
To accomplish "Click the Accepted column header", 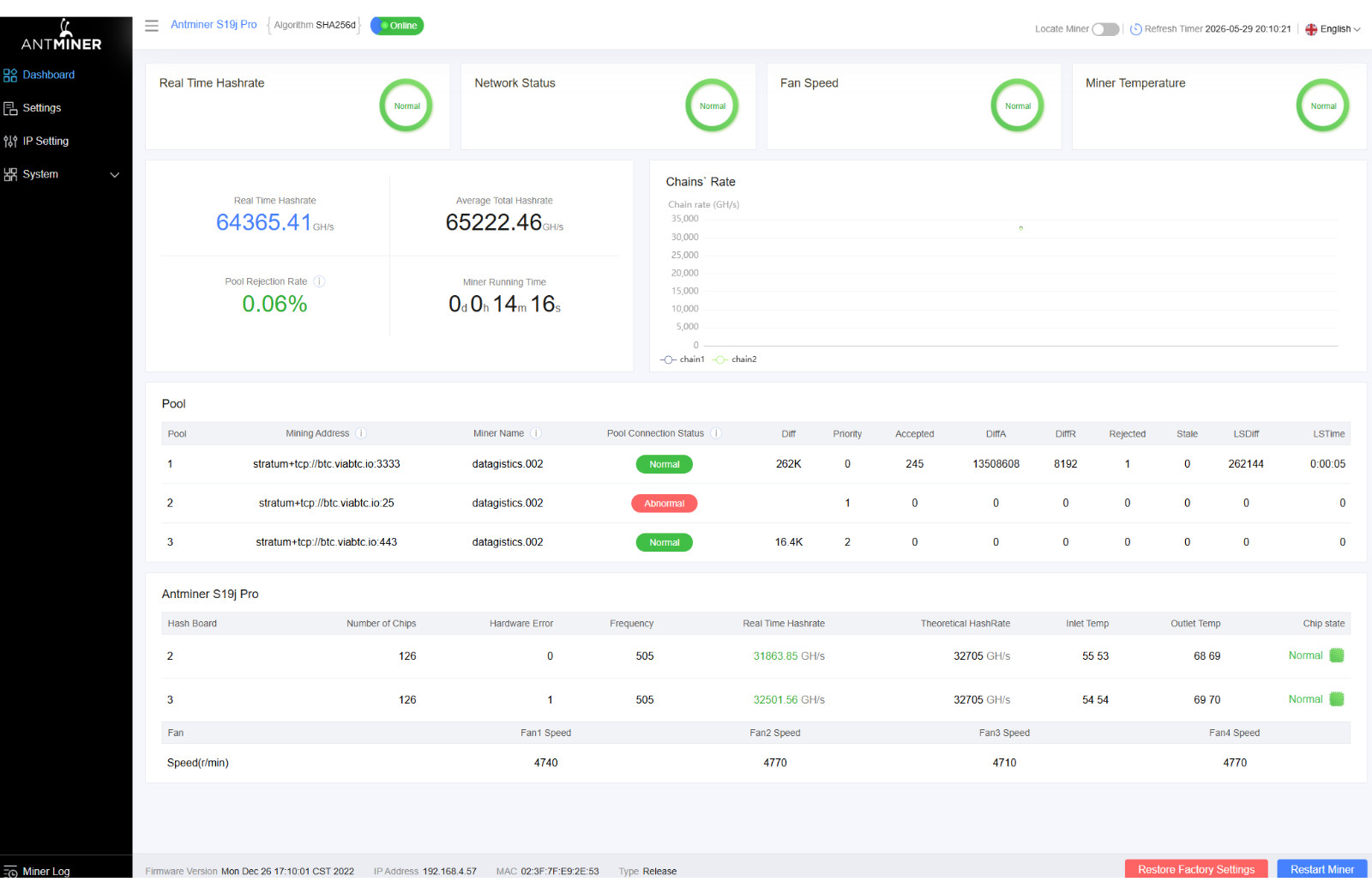I will tap(915, 434).
